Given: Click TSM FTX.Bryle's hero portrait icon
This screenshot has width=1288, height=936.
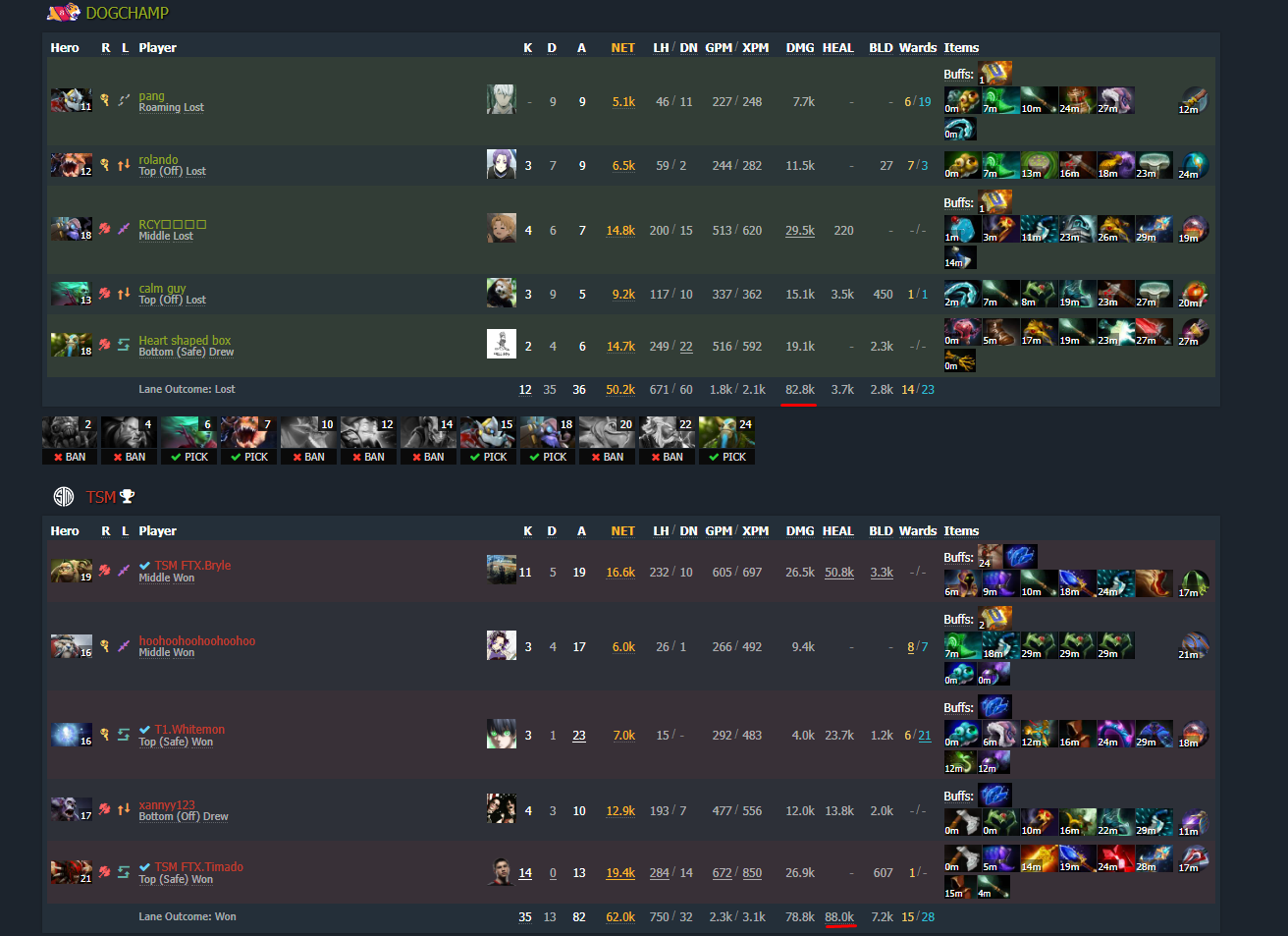Looking at the screenshot, I should (x=71, y=571).
